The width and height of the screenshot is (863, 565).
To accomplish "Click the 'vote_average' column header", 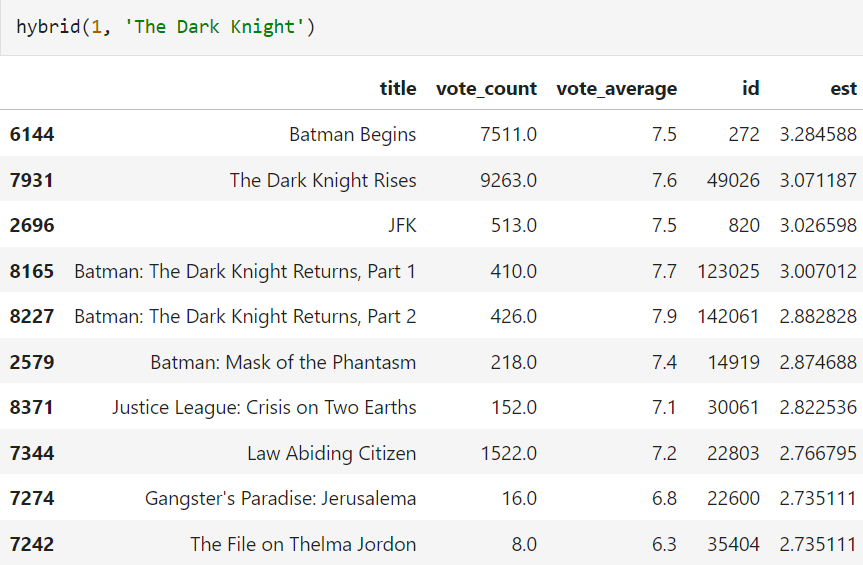I will [x=616, y=88].
